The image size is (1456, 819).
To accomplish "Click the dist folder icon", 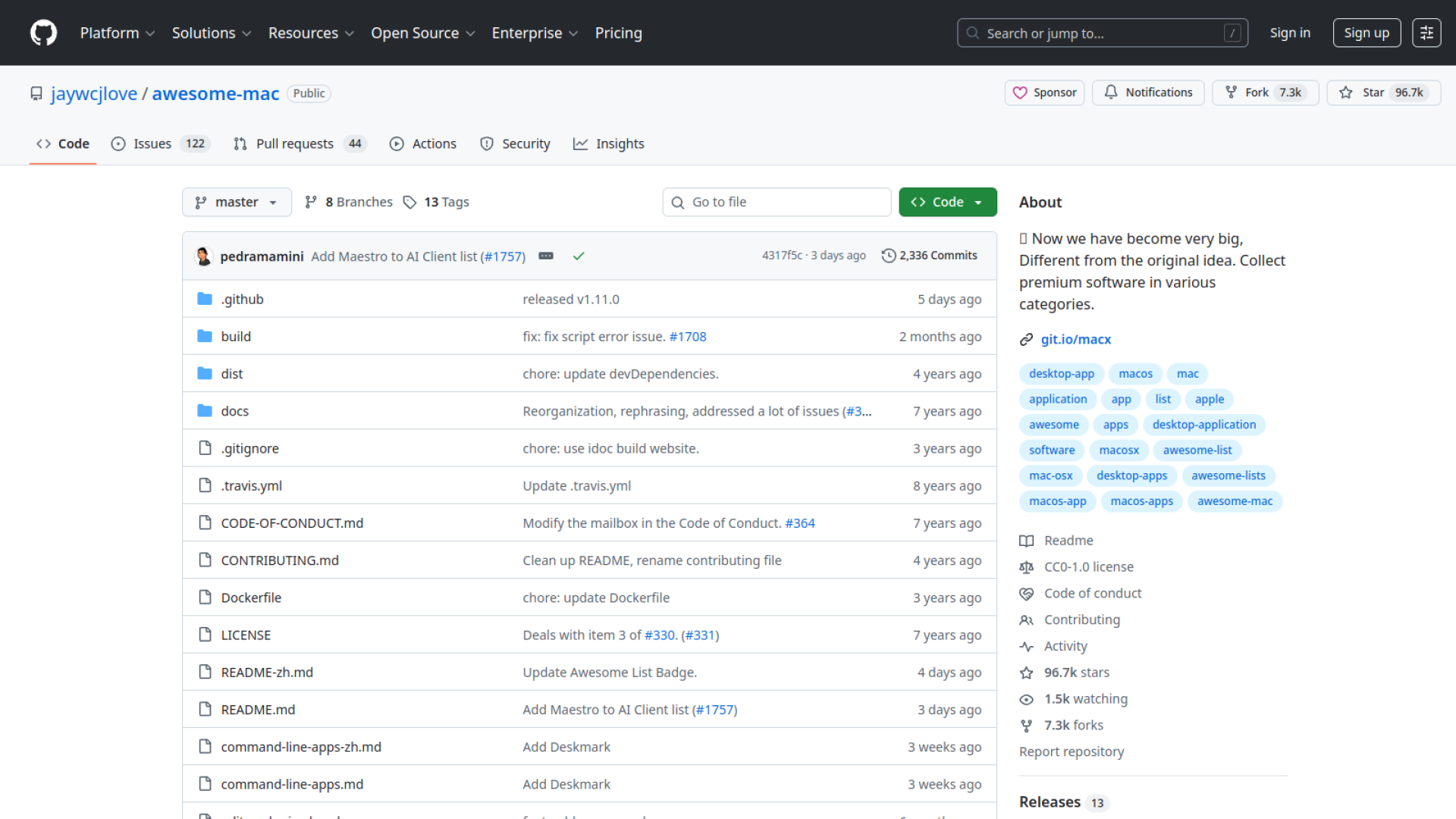I will pyautogui.click(x=205, y=373).
